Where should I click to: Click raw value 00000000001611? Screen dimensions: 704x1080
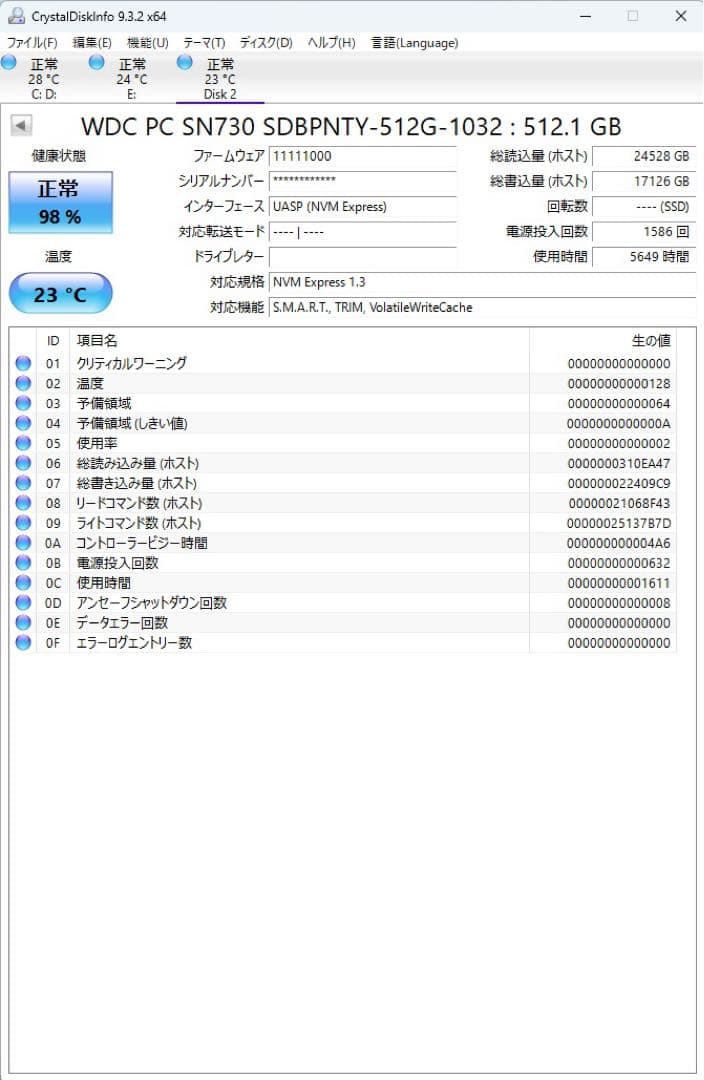point(619,583)
